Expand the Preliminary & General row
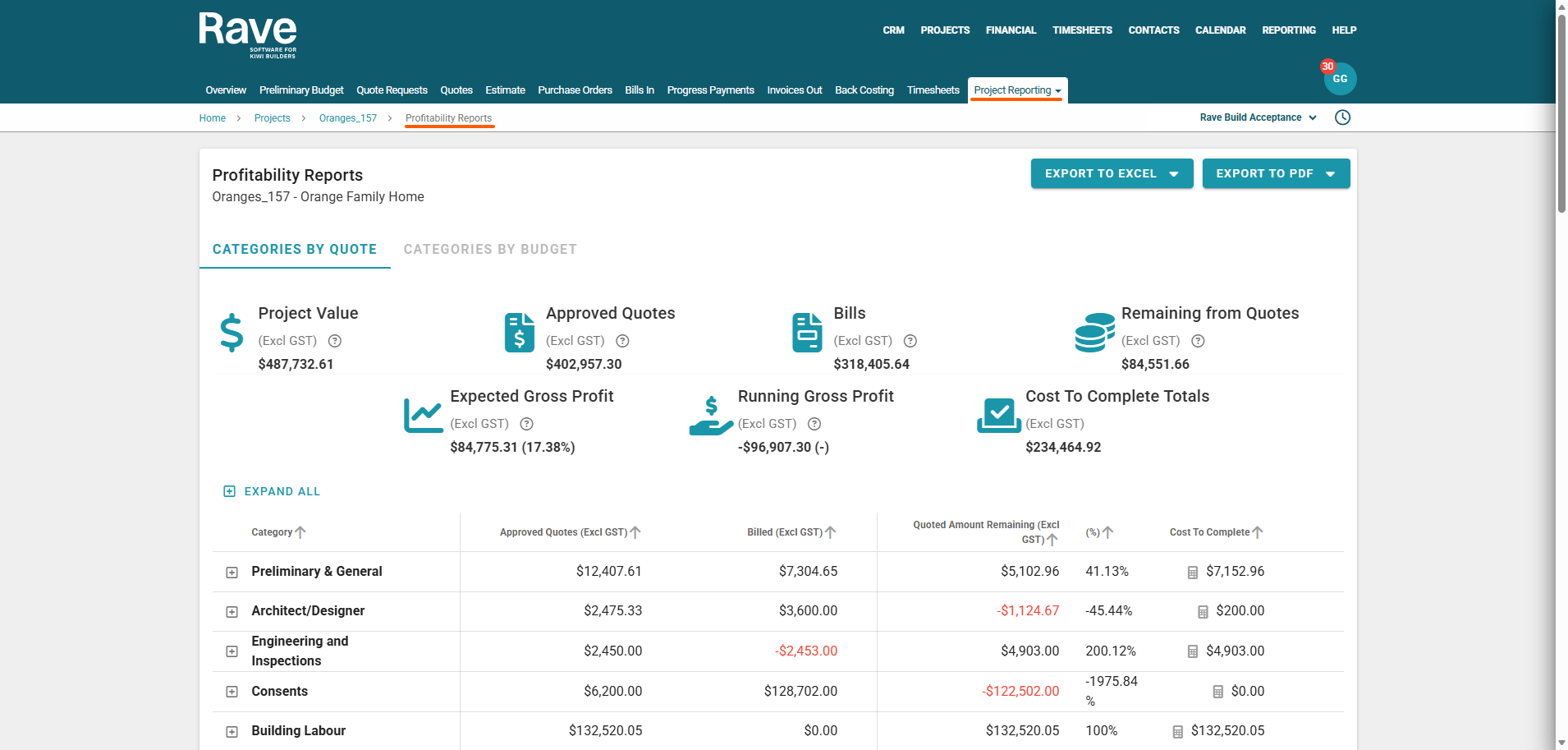Image resolution: width=1568 pixels, height=750 pixels. coord(232,573)
